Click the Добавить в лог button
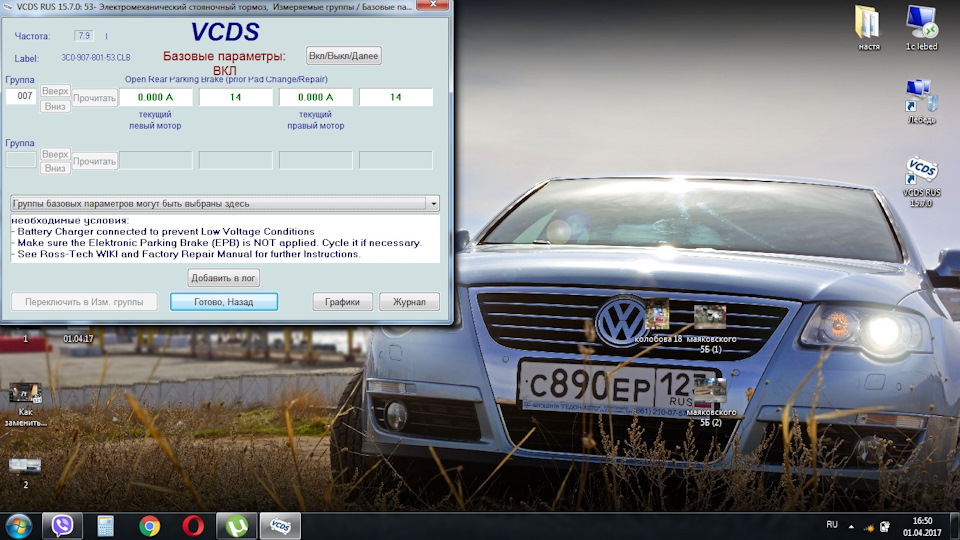The image size is (960, 540). [223, 278]
